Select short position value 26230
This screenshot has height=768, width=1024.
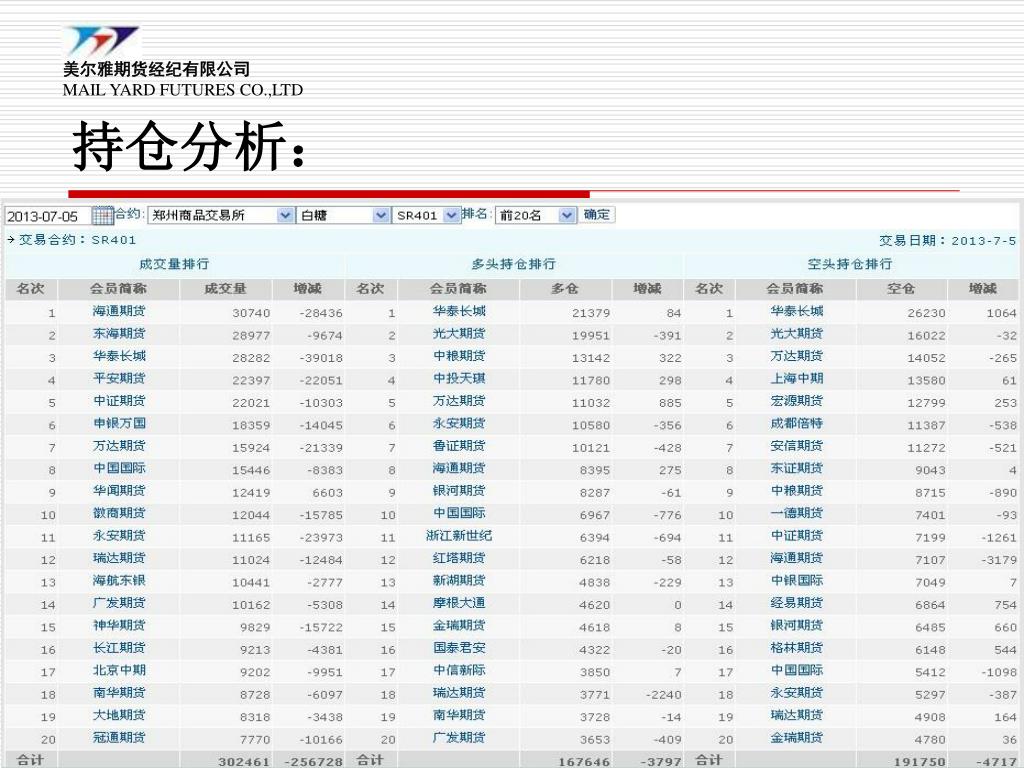pyautogui.click(x=926, y=313)
